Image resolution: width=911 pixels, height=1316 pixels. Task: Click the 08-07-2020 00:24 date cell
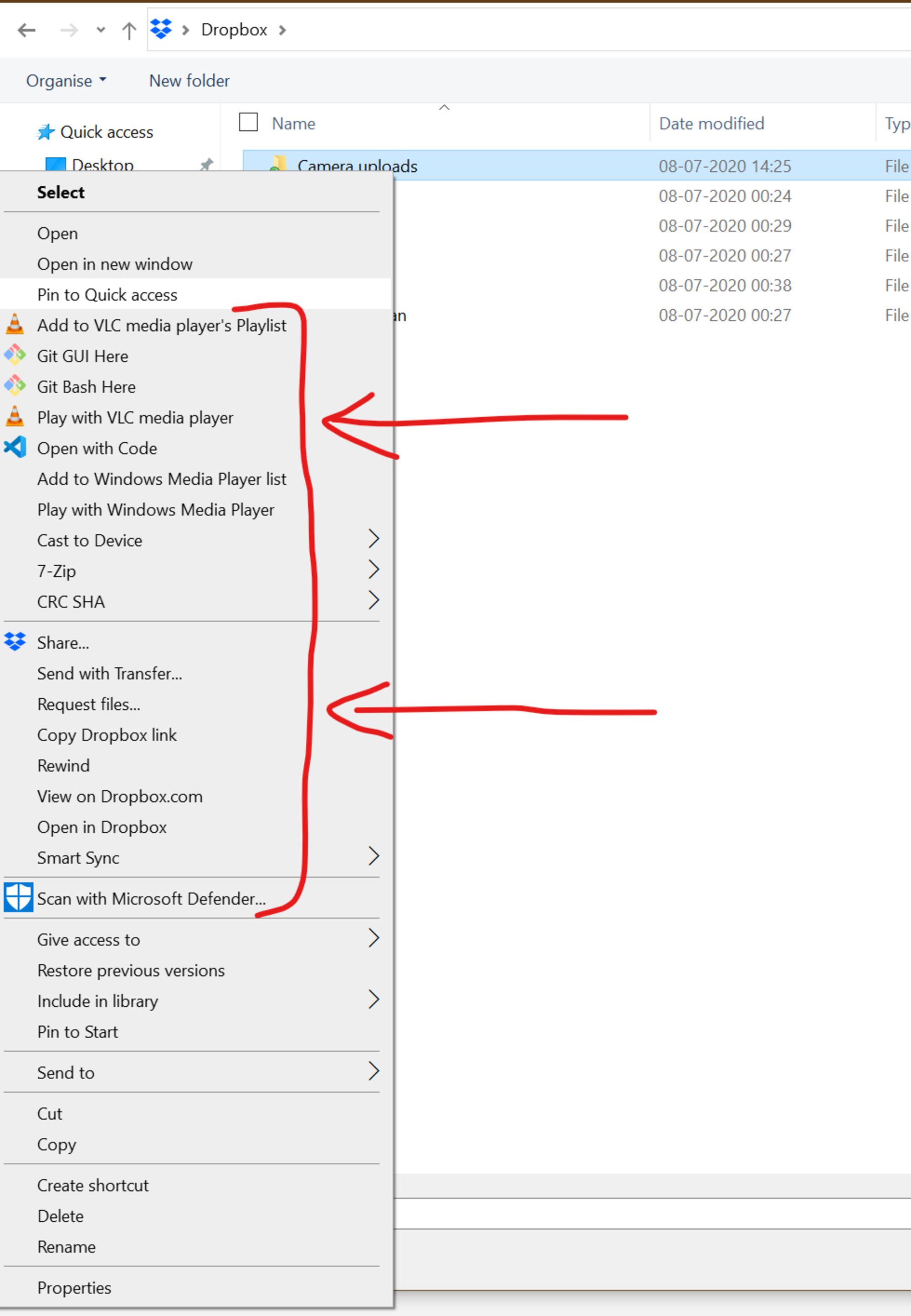tap(725, 196)
